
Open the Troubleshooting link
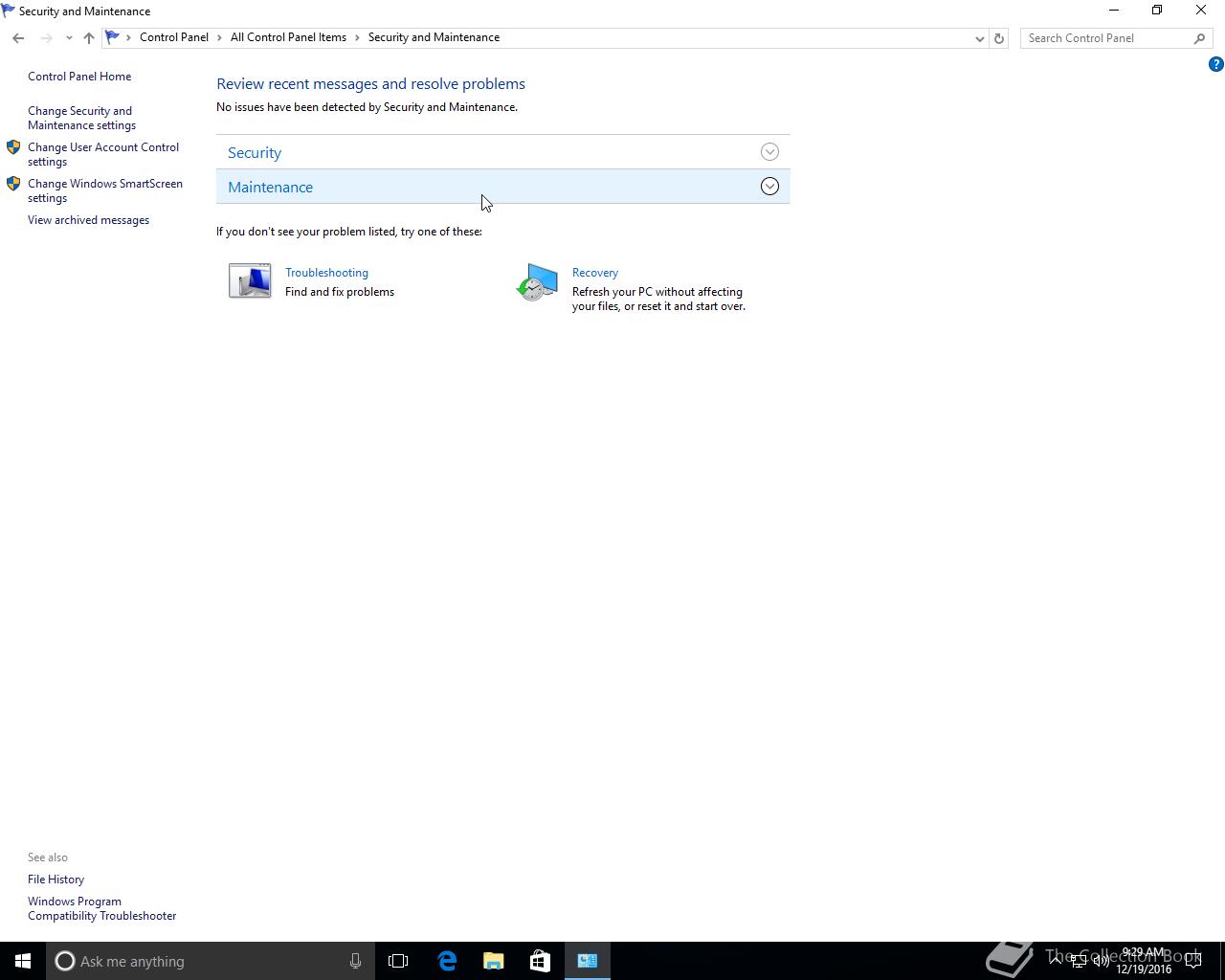pyautogui.click(x=326, y=273)
